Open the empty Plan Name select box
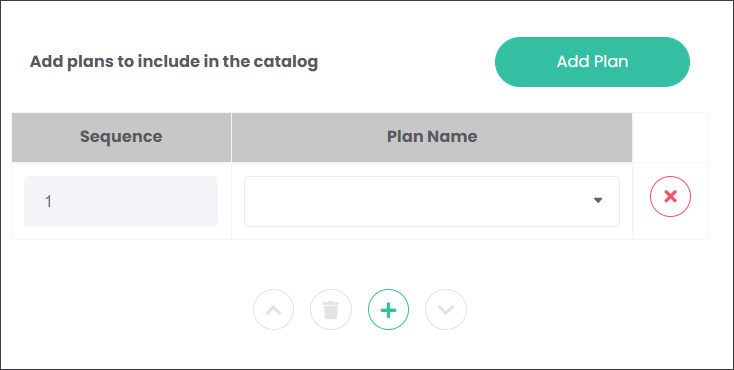 (432, 201)
